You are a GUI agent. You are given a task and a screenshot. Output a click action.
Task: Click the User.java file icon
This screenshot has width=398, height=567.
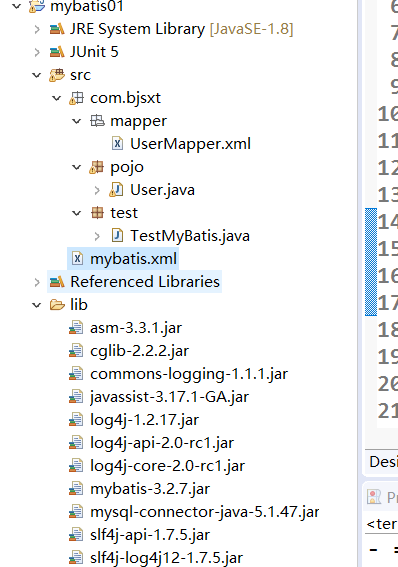click(x=116, y=190)
